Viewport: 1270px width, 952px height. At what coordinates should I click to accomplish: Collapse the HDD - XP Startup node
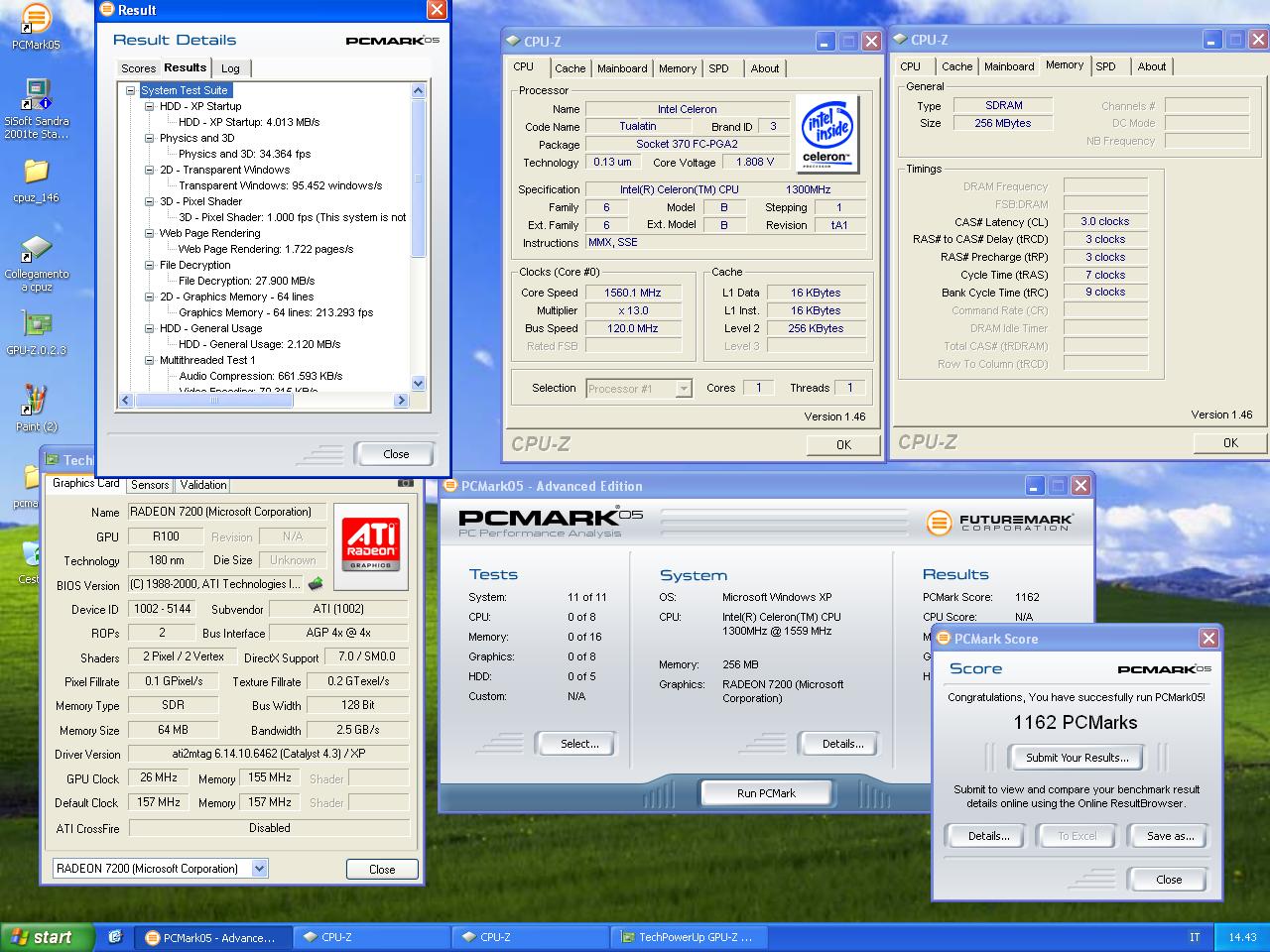pyautogui.click(x=149, y=106)
